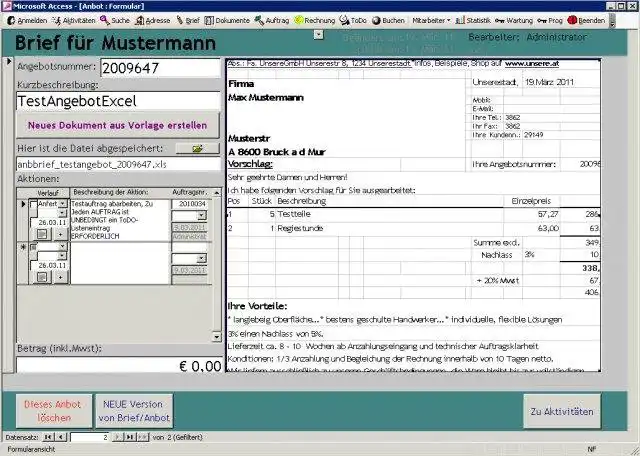Screen dimensions: 640x456
Task: Click the Angebotsnummer field 2009647
Action: (x=160, y=68)
